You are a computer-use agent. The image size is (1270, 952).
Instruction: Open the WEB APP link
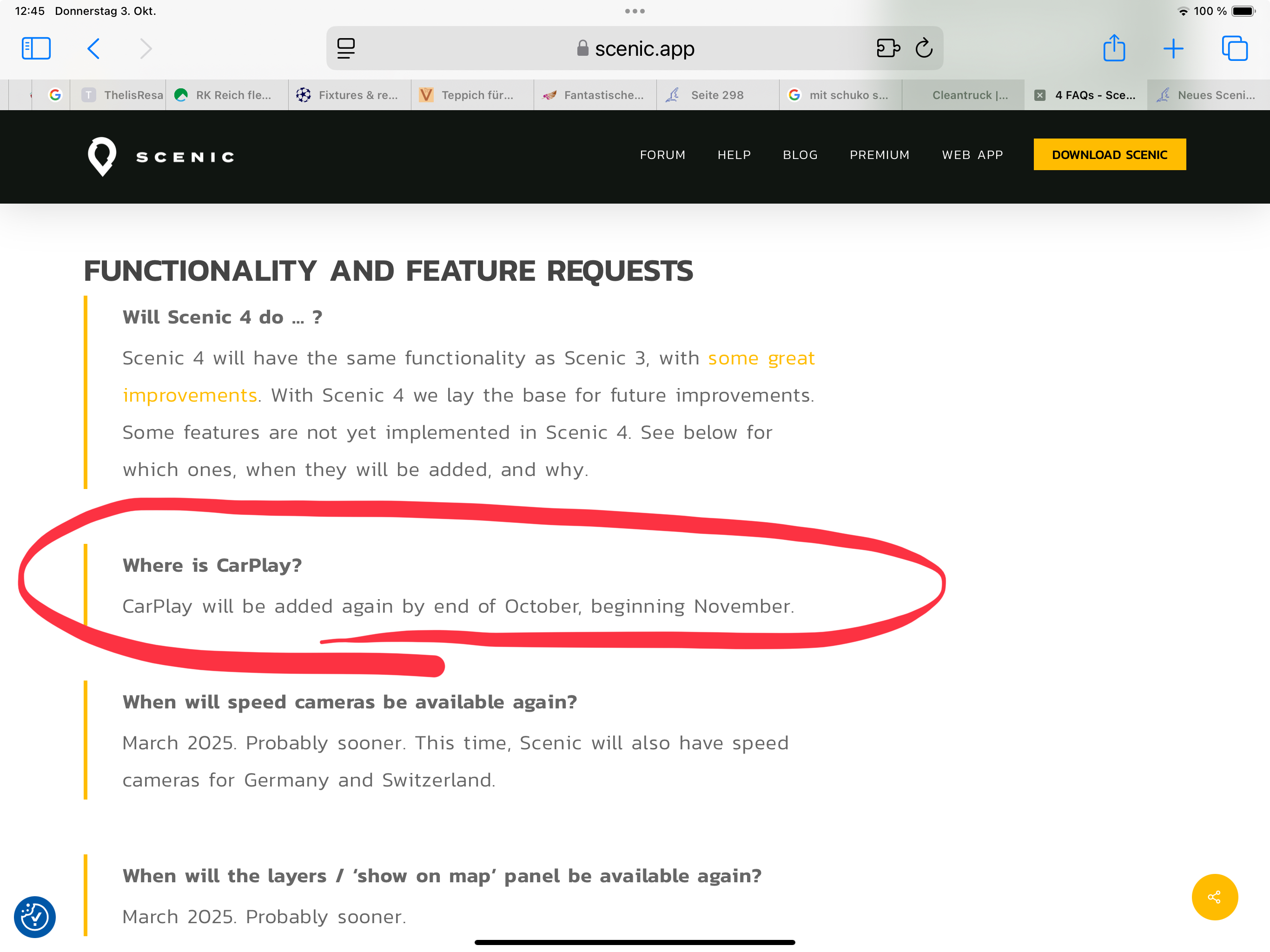(x=972, y=154)
